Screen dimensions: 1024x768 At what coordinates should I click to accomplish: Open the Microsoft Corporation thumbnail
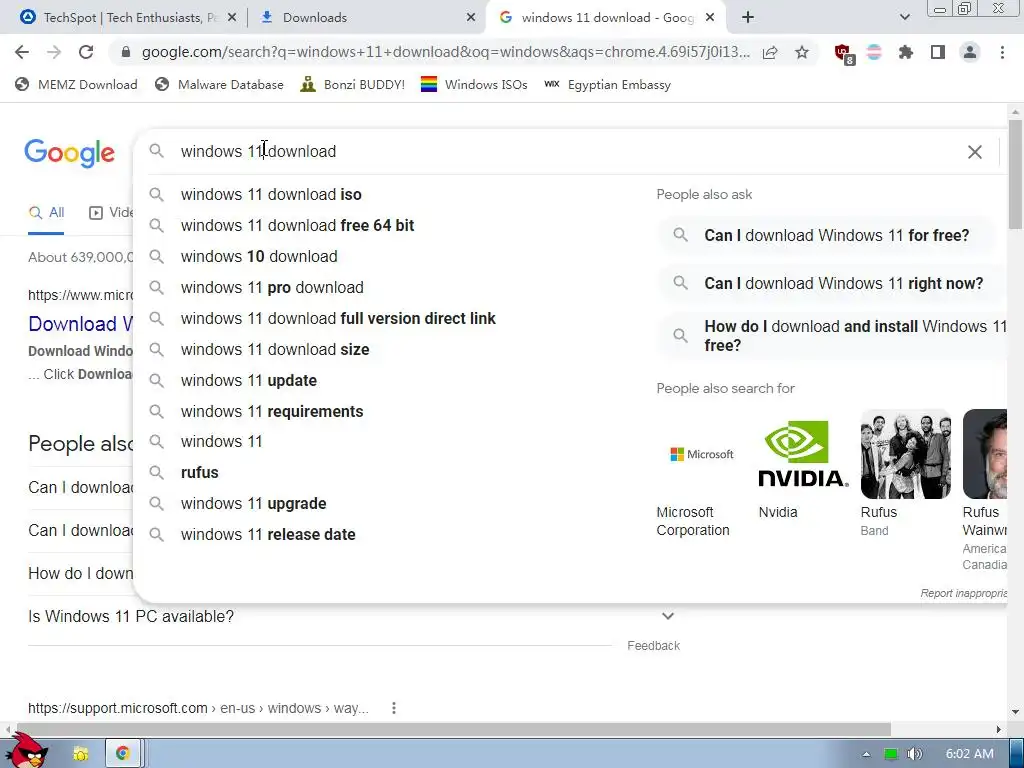point(701,454)
